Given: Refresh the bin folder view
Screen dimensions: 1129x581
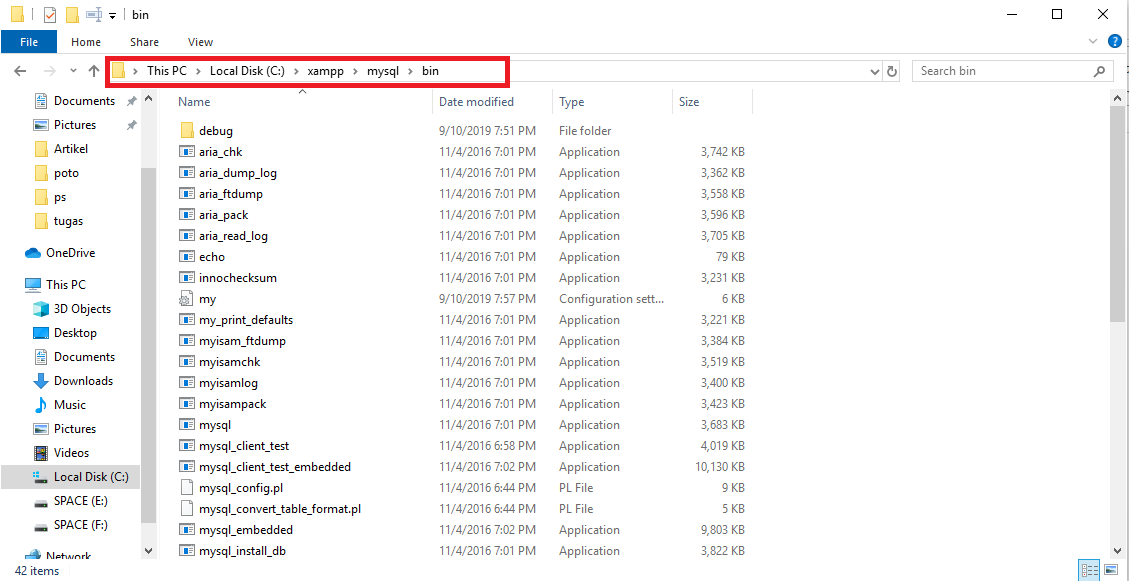Looking at the screenshot, I should [892, 71].
